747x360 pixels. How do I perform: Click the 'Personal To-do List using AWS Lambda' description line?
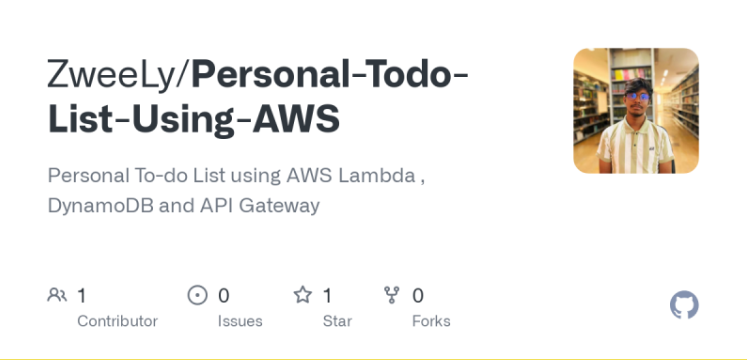click(x=236, y=176)
